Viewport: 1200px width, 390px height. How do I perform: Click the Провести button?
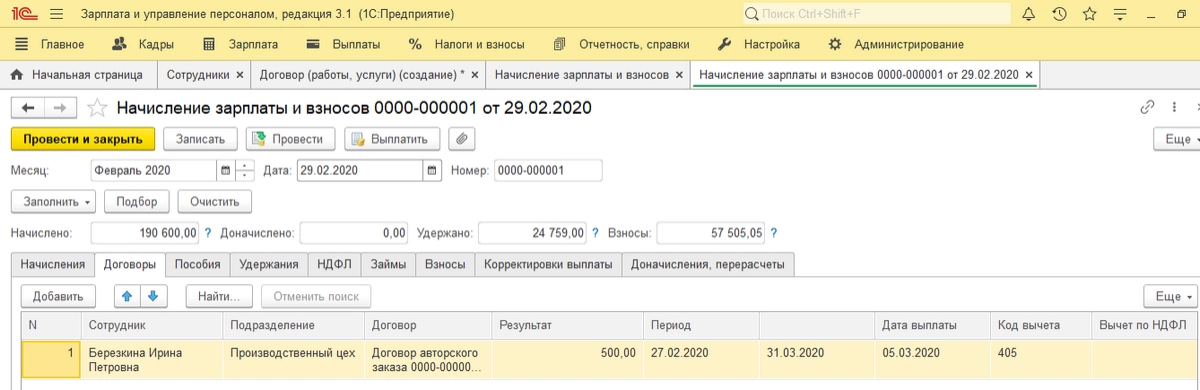[290, 139]
